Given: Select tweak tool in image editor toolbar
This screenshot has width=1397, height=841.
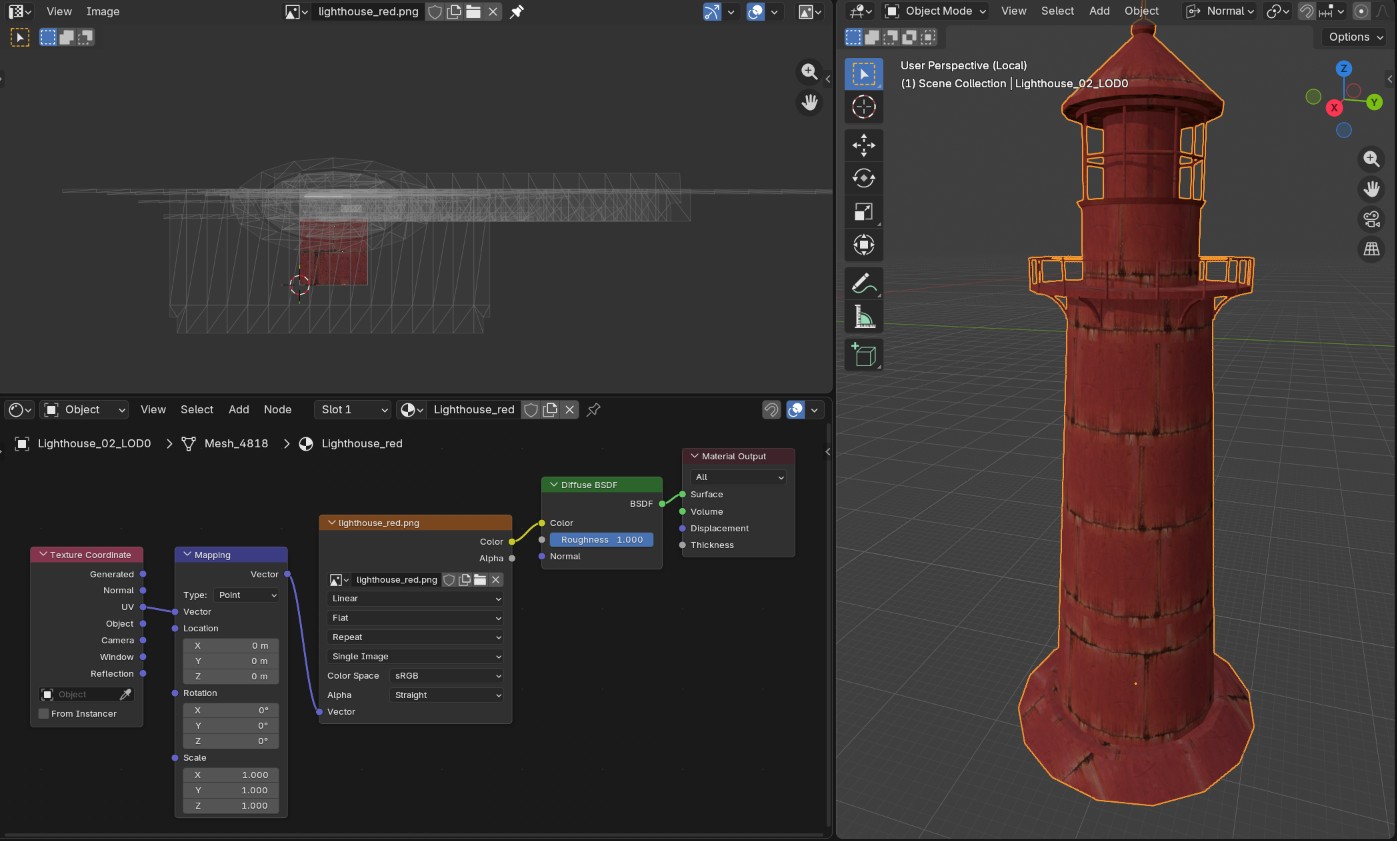Looking at the screenshot, I should point(20,37).
